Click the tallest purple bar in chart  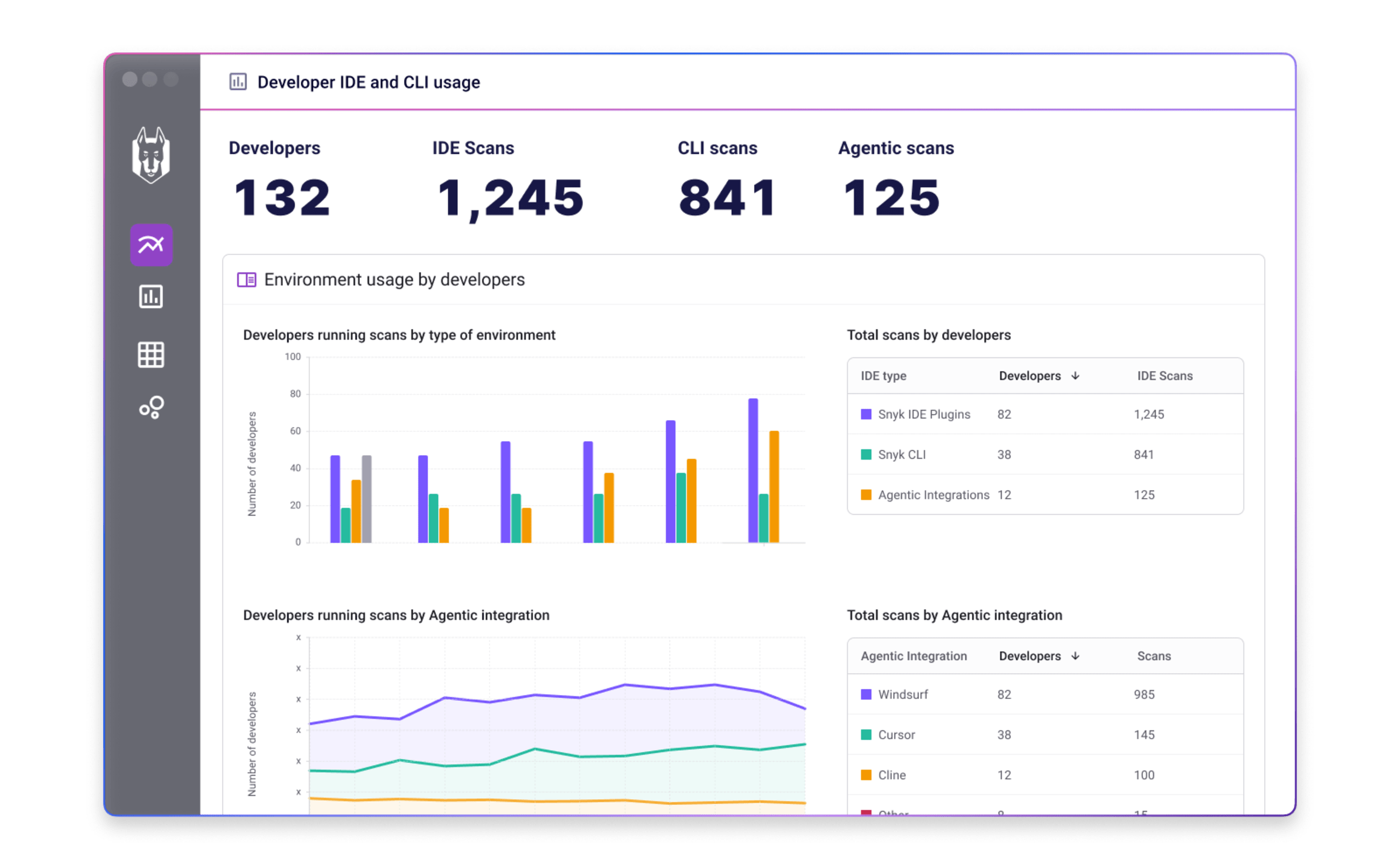click(754, 471)
